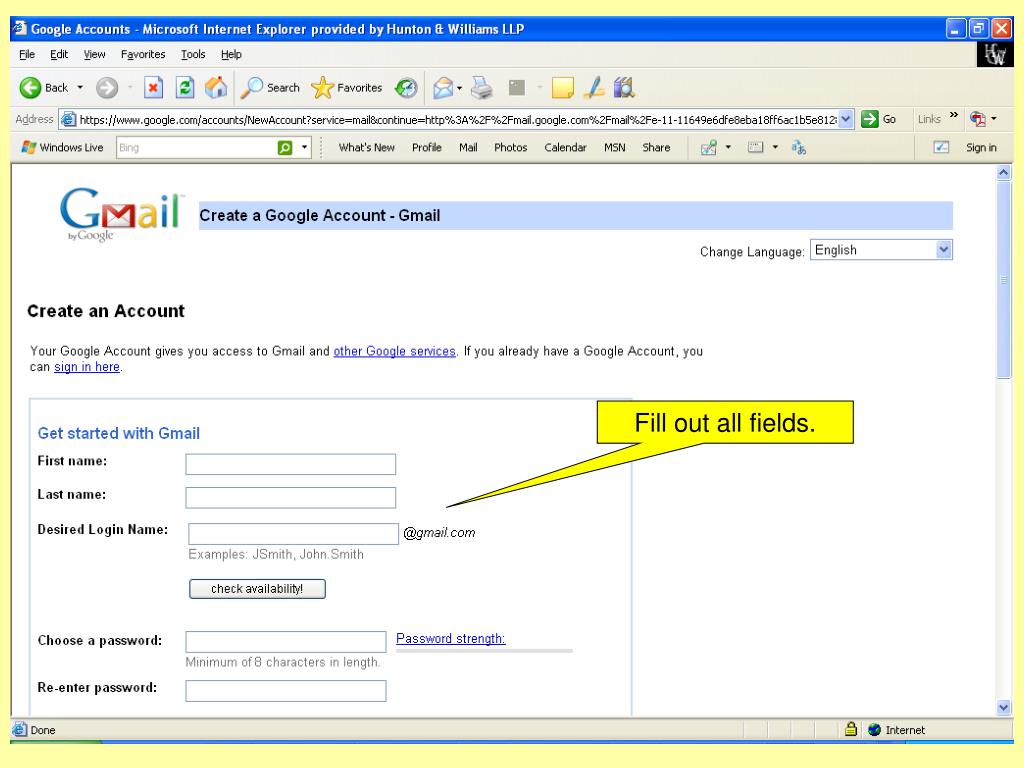This screenshot has height=768, width=1024.
Task: Click the Research books icon
Action: (624, 88)
